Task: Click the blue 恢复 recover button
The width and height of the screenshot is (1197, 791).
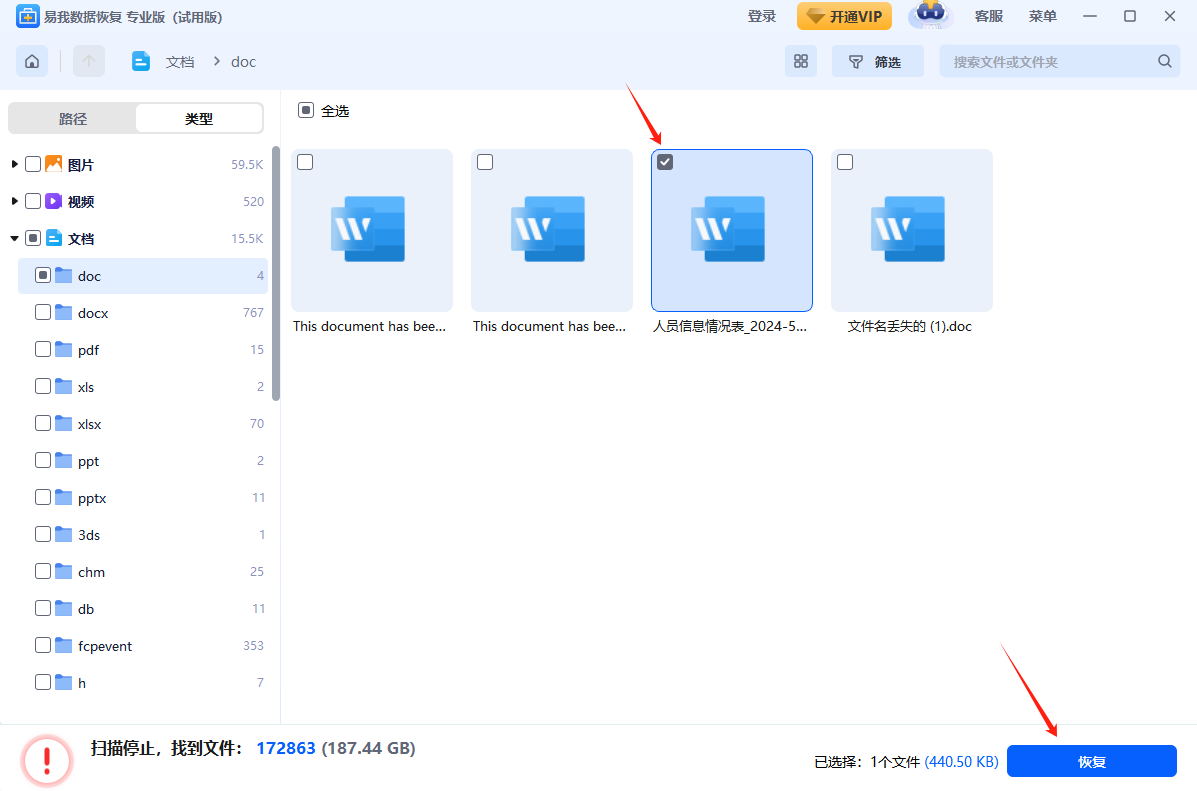Action: point(1091,761)
